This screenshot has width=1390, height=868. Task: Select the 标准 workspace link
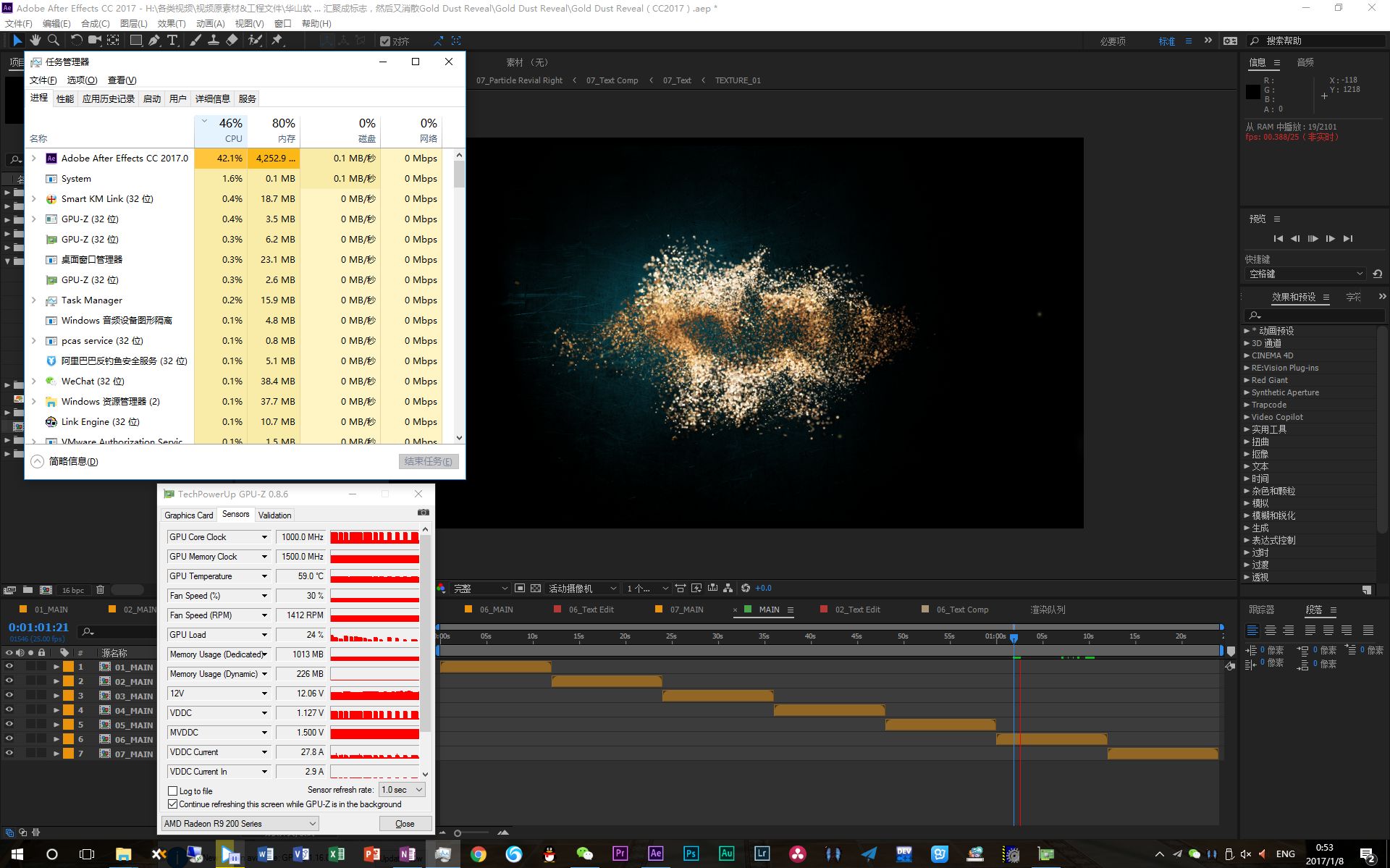[x=1167, y=41]
